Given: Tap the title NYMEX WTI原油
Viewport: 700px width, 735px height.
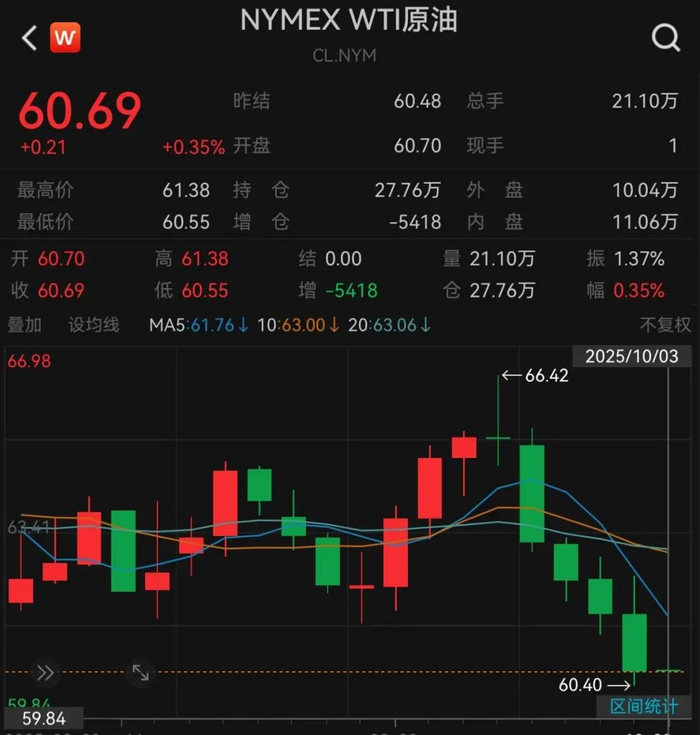Looking at the screenshot, I should tap(348, 21).
